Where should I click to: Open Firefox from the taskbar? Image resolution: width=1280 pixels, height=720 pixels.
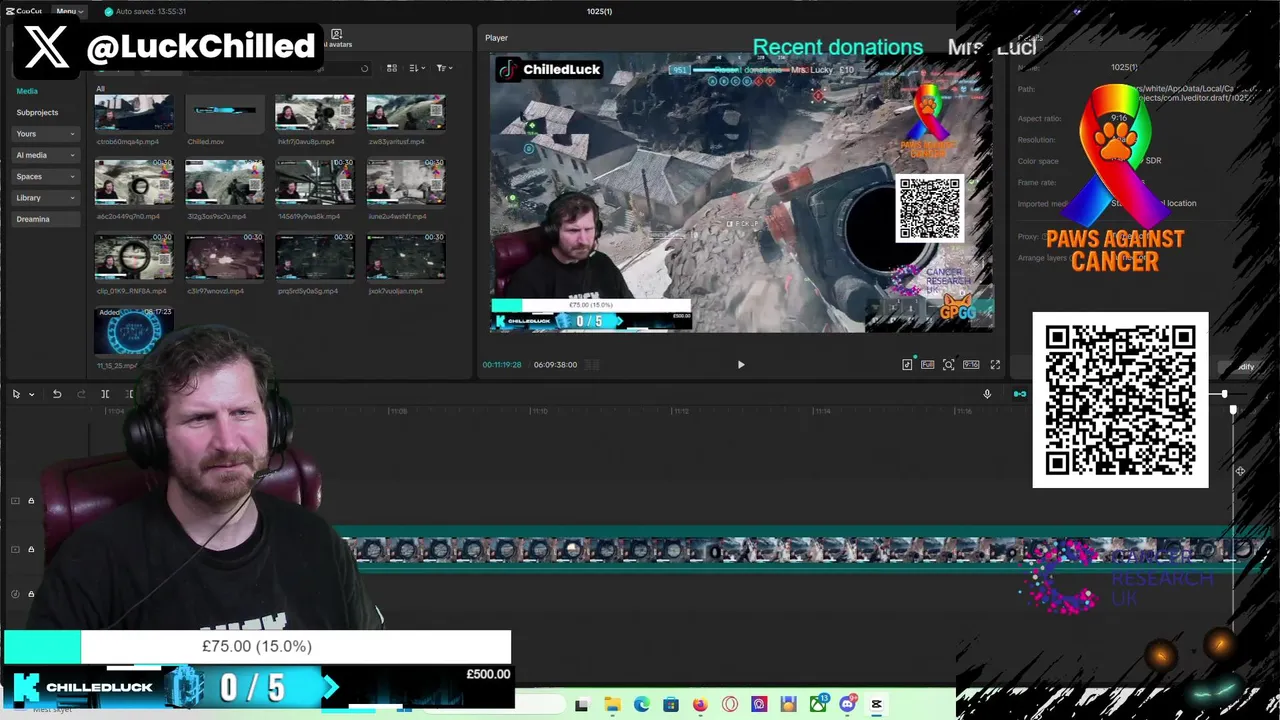pyautogui.click(x=700, y=705)
